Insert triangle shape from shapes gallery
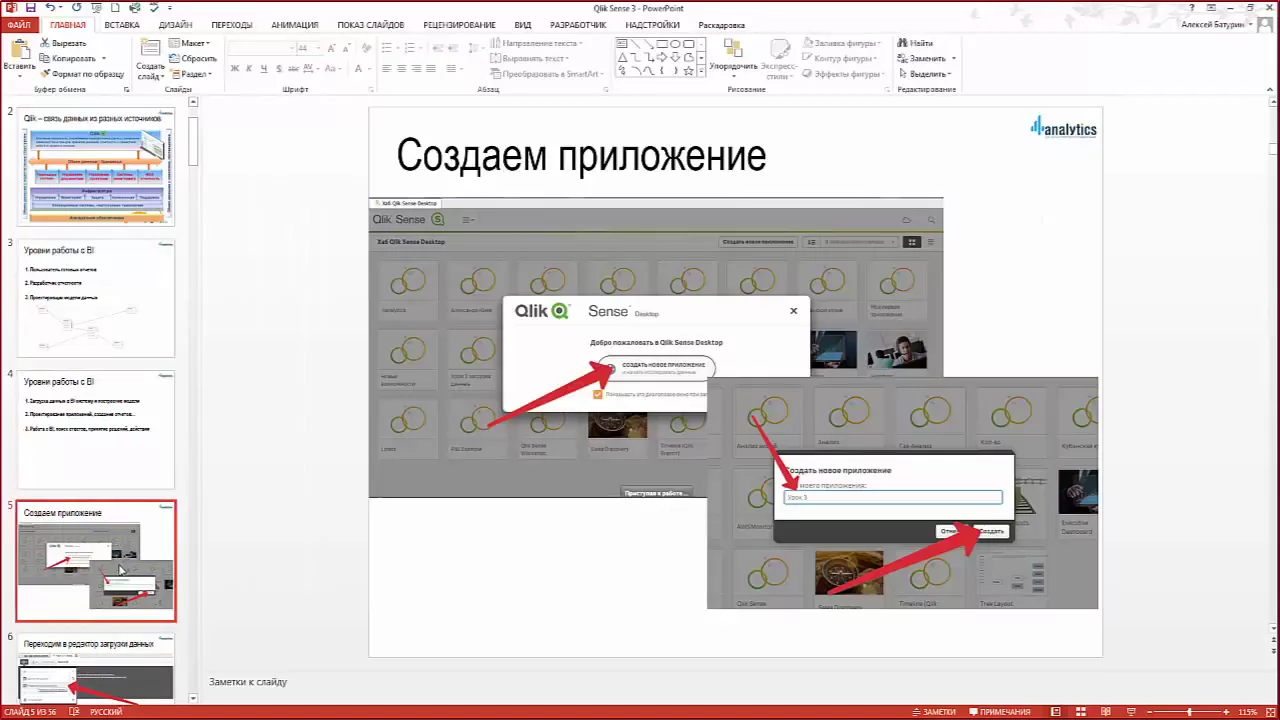The image size is (1280, 720). pyautogui.click(x=623, y=58)
